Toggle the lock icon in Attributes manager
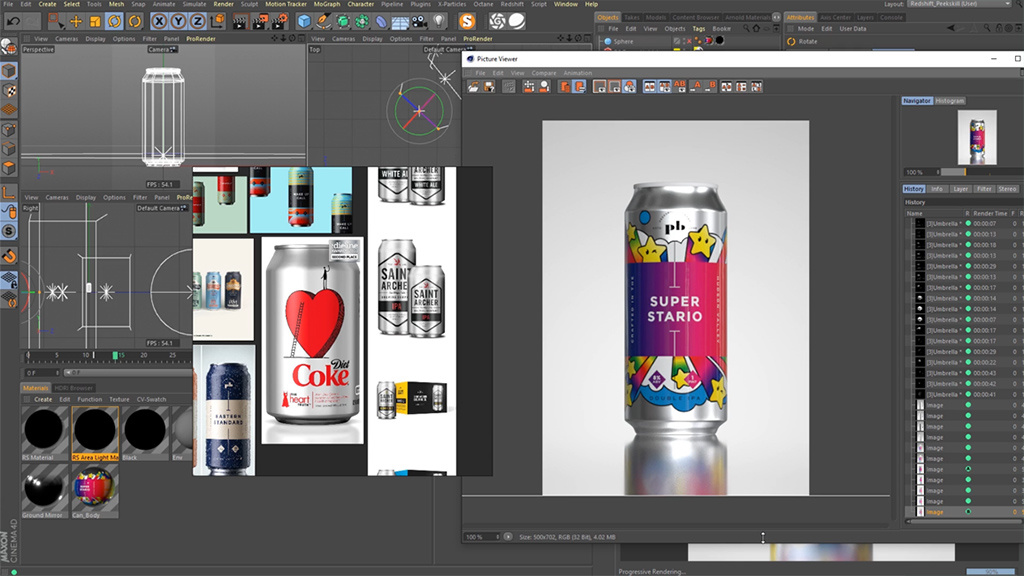Screen dimensions: 1024x576 pyautogui.click(x=998, y=29)
